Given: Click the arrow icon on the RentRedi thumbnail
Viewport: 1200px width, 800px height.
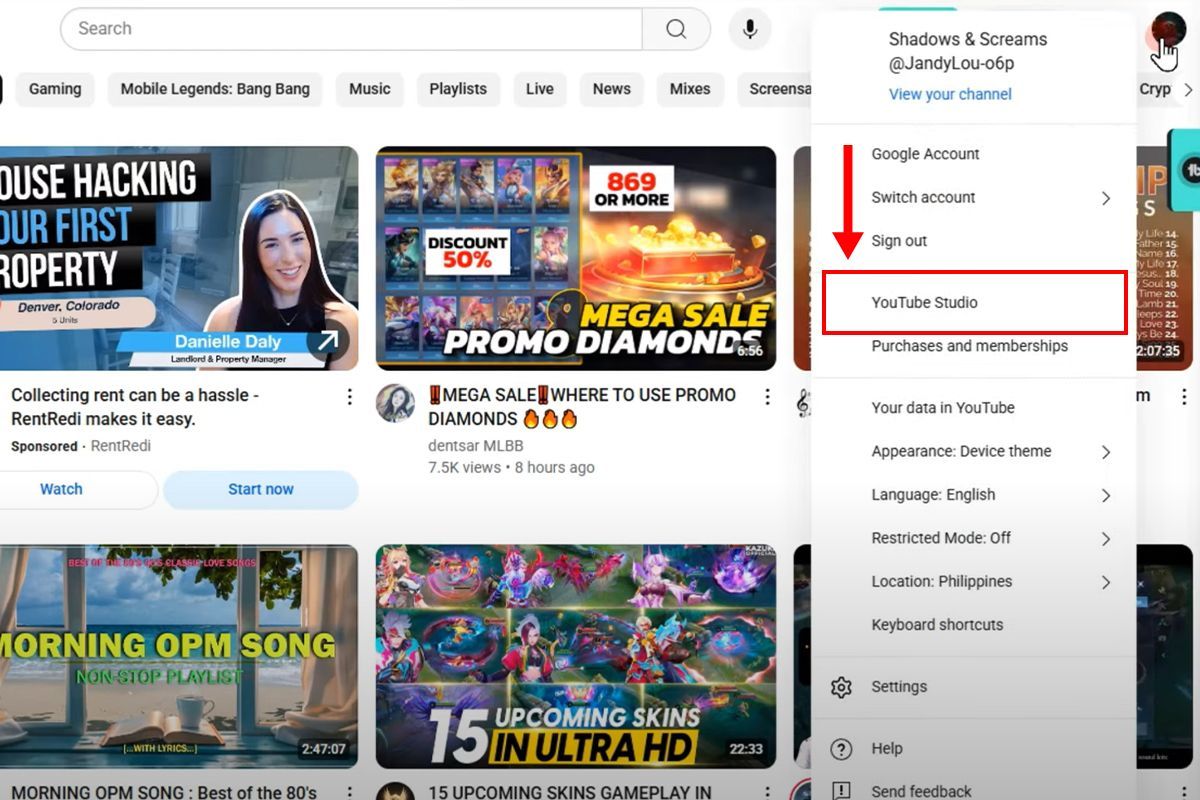Looking at the screenshot, I should (327, 343).
